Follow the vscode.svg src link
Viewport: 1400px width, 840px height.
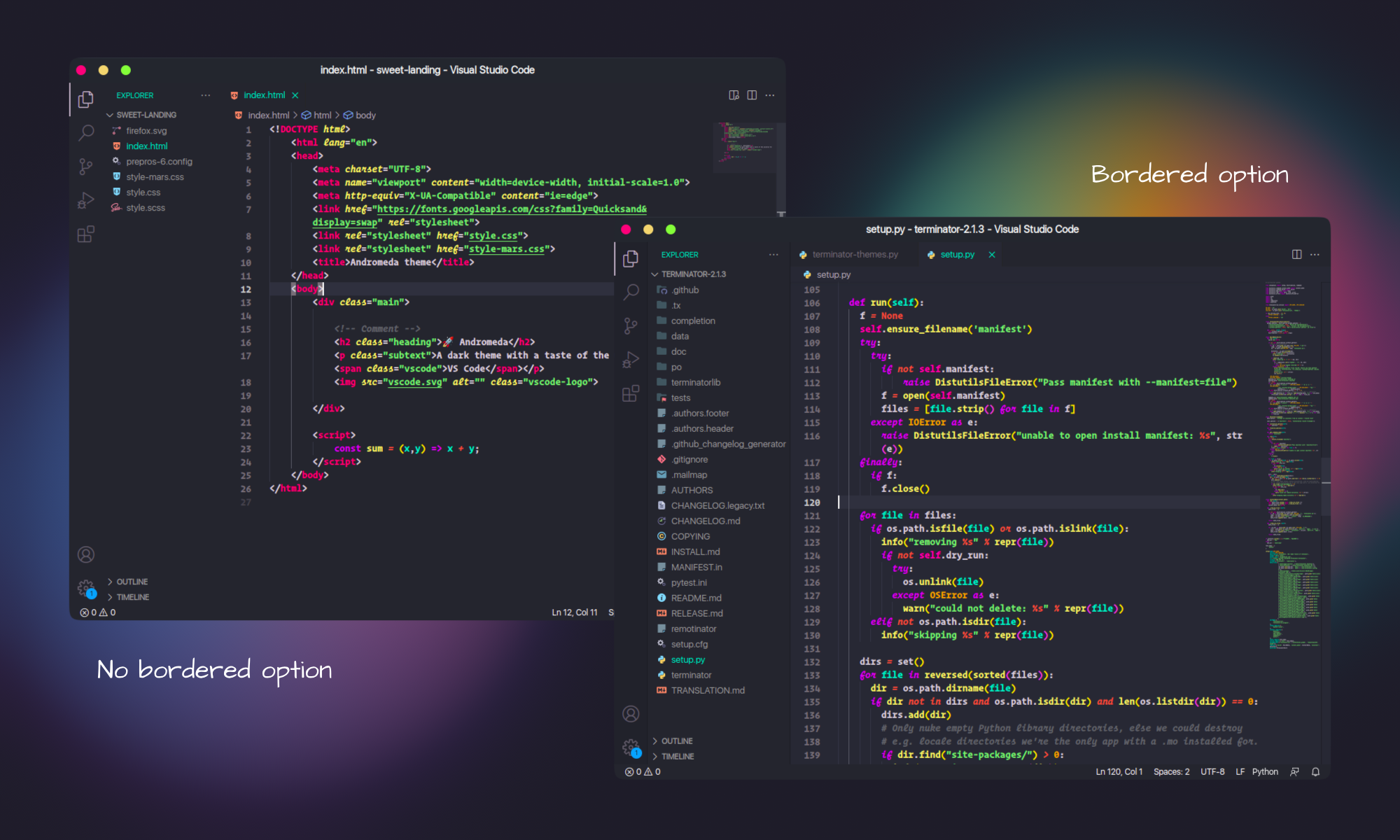pos(415,382)
